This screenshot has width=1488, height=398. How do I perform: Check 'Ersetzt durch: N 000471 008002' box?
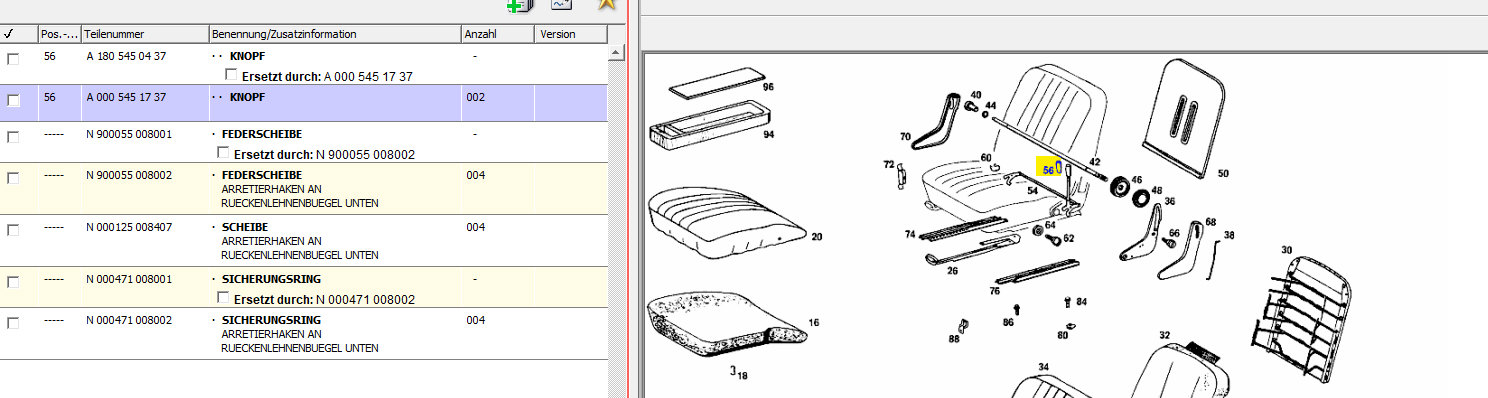pos(223,298)
